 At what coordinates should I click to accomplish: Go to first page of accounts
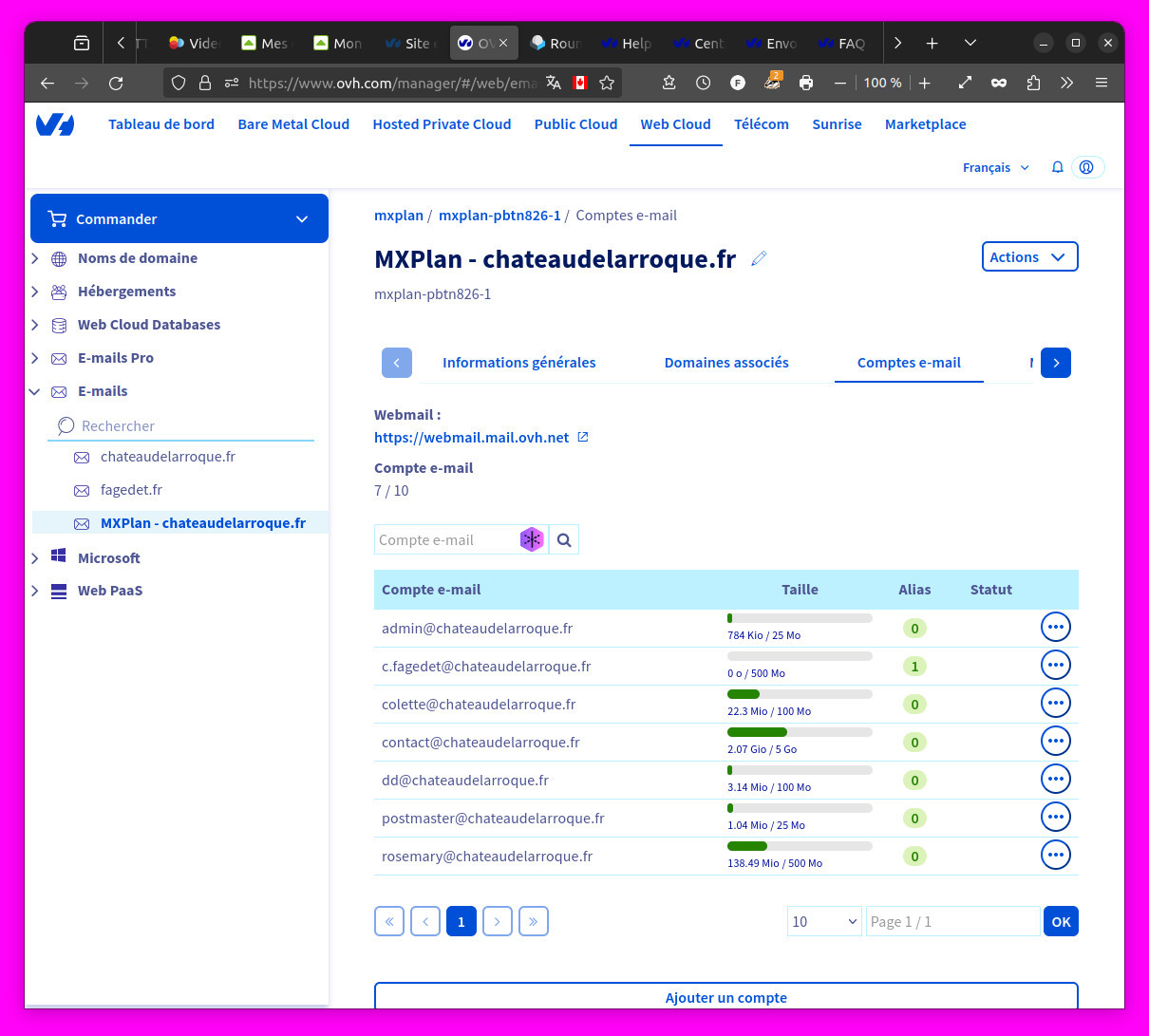pyautogui.click(x=389, y=921)
